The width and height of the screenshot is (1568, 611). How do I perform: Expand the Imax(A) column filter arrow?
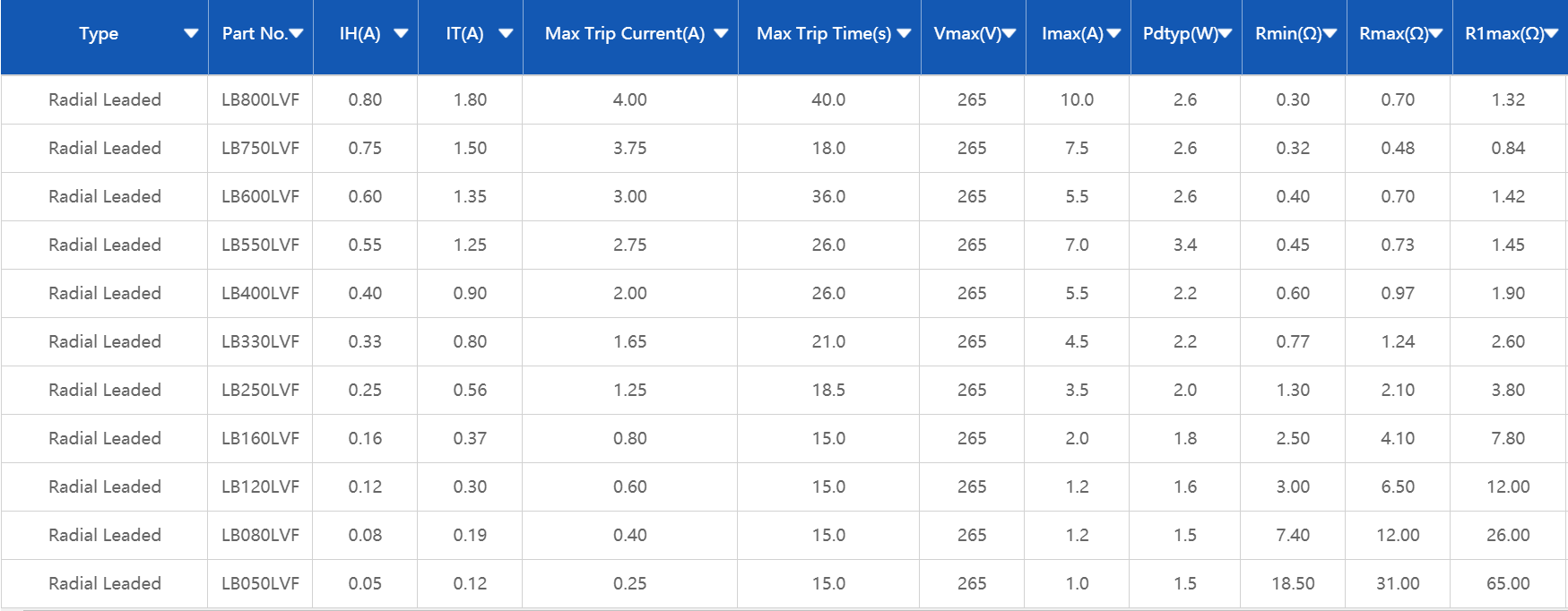tap(1114, 34)
